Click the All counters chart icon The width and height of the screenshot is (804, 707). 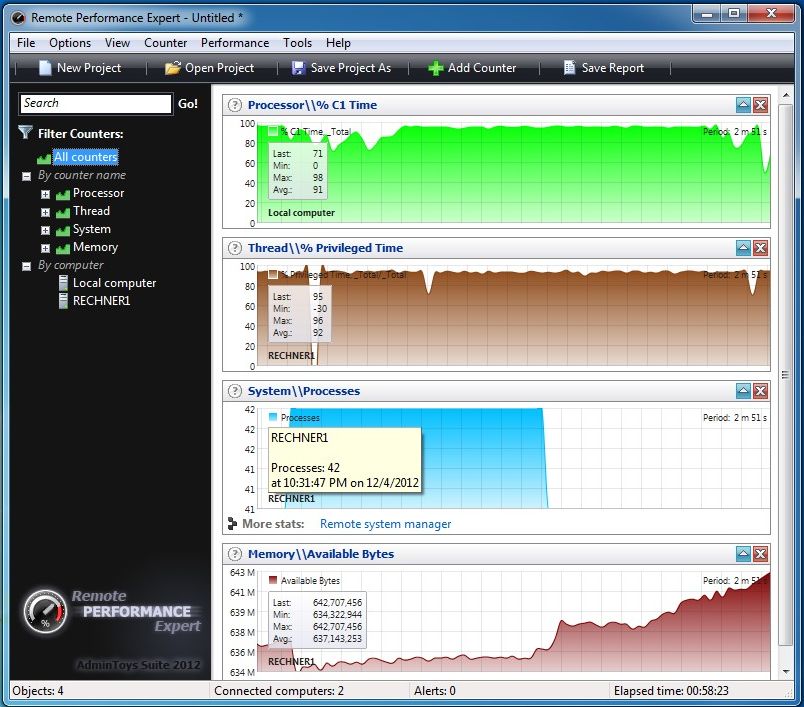tap(44, 158)
